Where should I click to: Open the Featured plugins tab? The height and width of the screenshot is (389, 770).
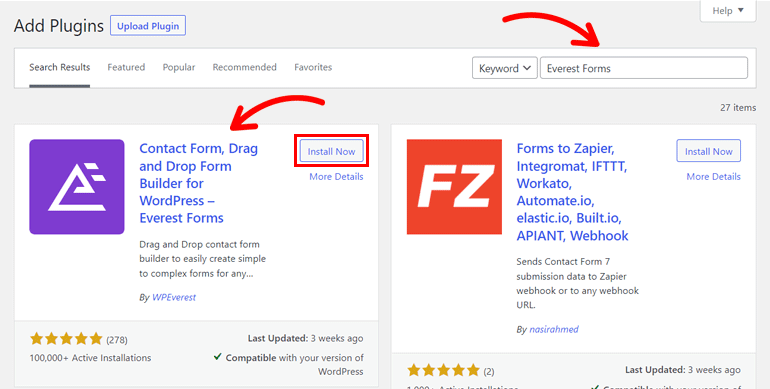click(x=126, y=67)
